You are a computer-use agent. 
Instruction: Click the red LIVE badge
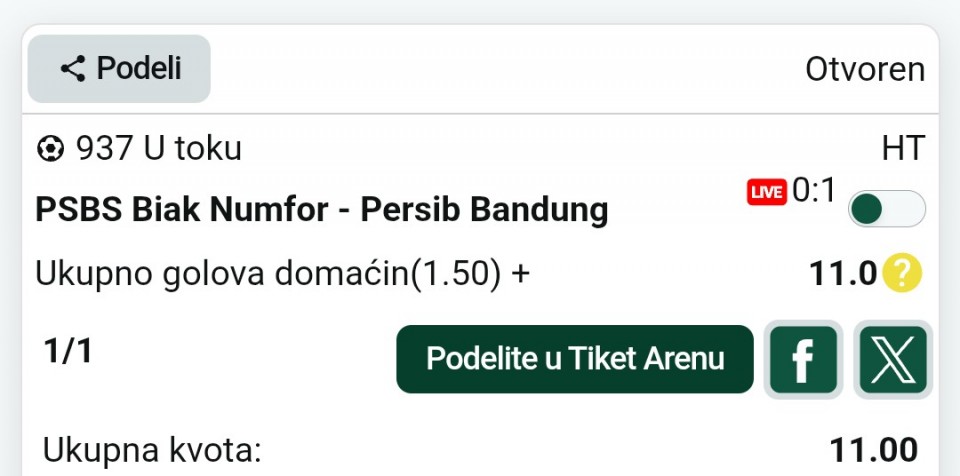[767, 192]
